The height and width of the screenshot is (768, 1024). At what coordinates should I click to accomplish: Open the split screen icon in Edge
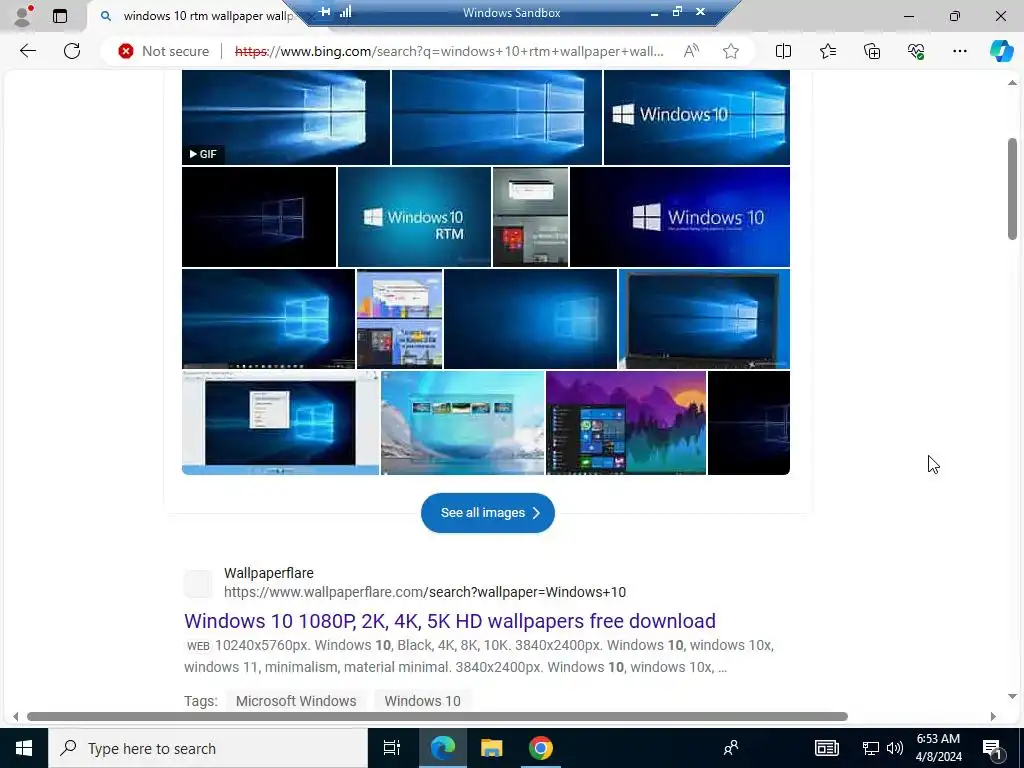(x=783, y=51)
